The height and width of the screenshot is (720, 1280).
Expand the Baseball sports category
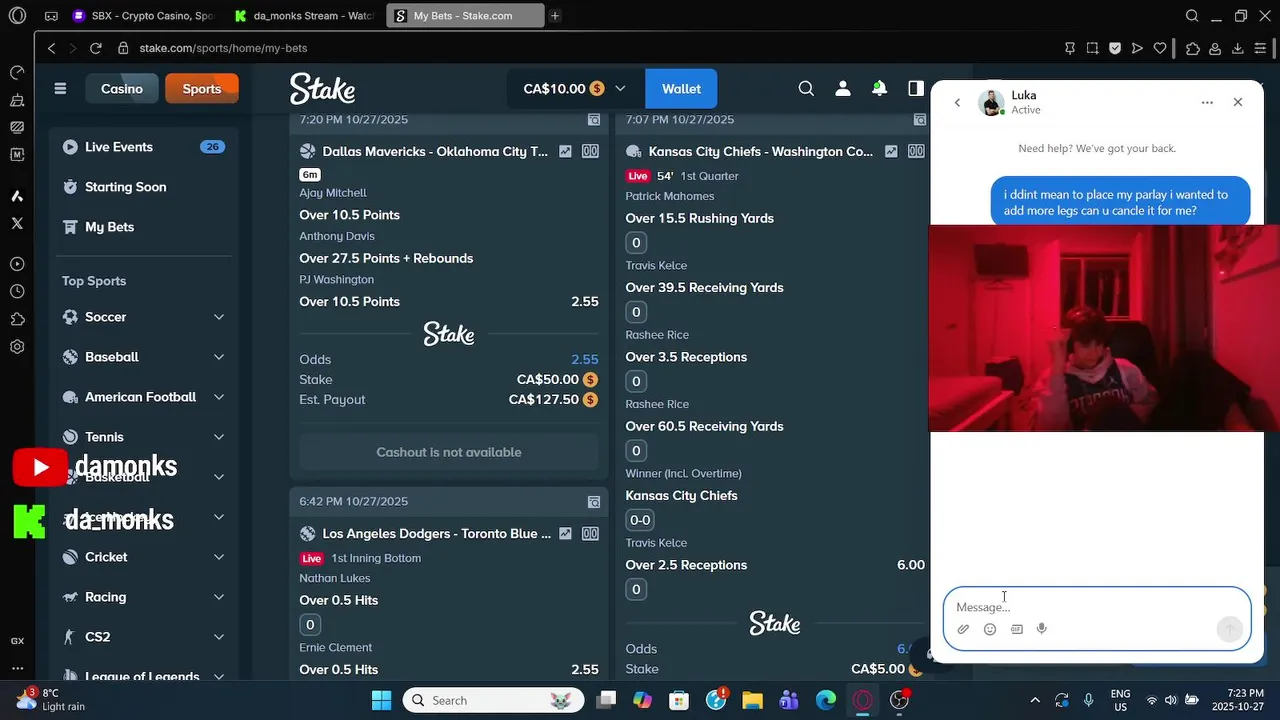[x=219, y=357]
